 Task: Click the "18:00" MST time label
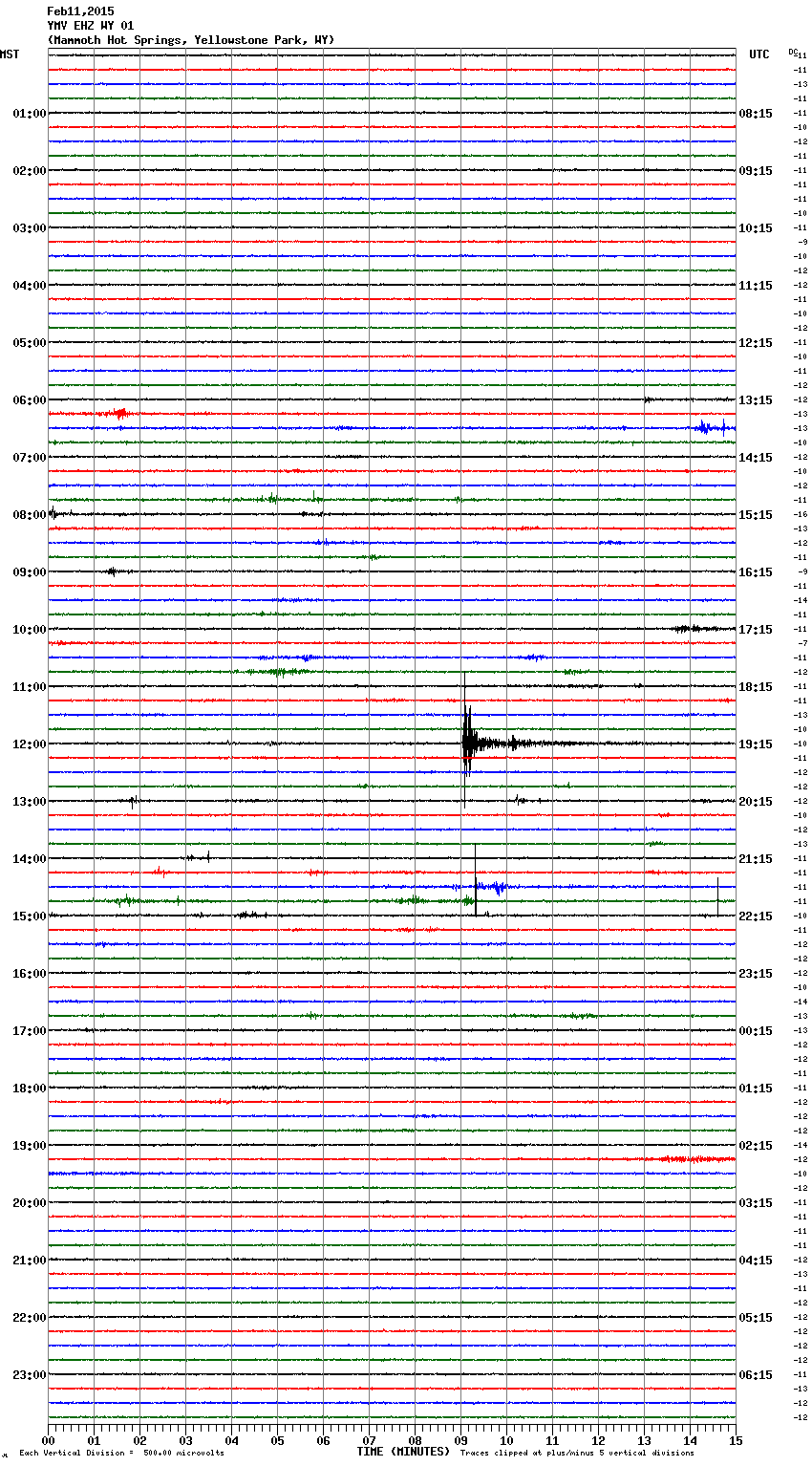click(30, 1089)
